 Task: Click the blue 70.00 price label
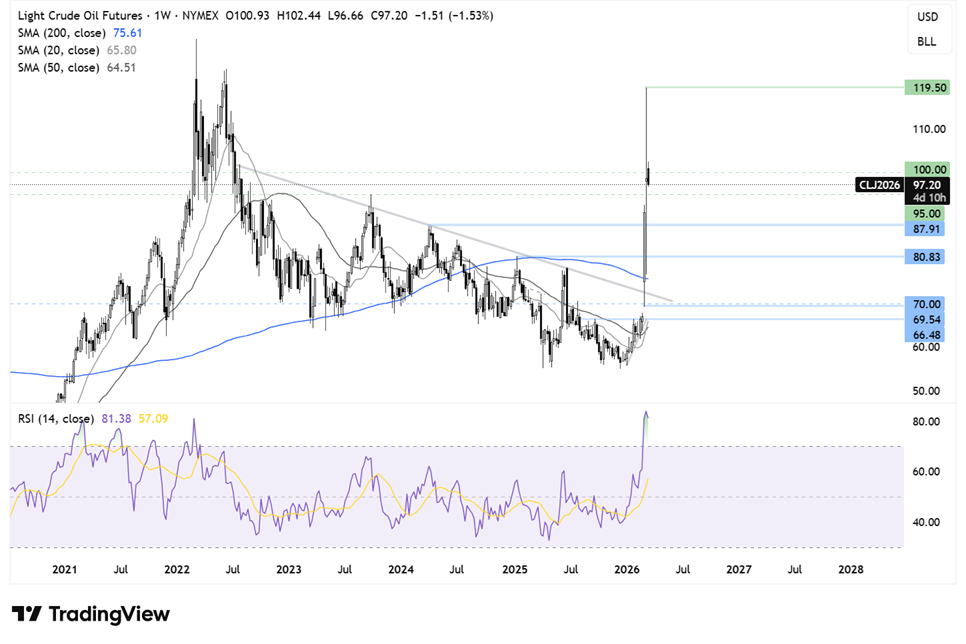point(927,304)
